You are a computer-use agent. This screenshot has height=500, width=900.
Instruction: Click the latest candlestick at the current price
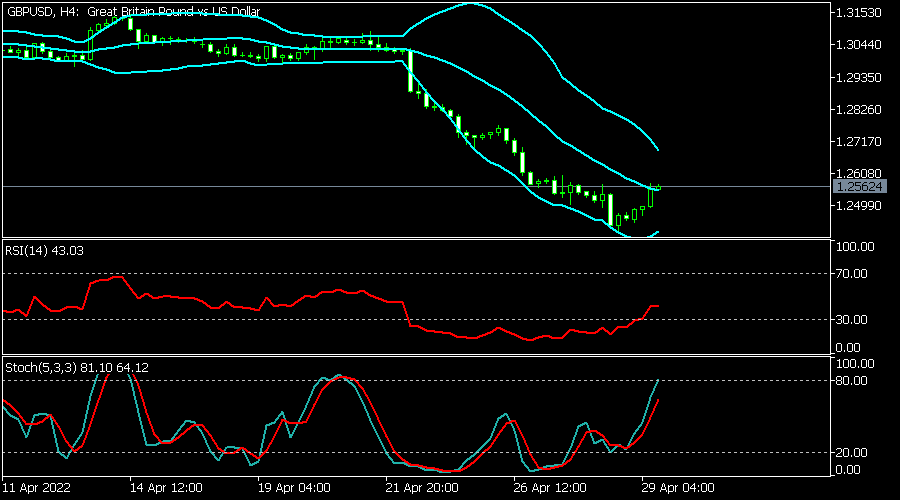[x=658, y=187]
